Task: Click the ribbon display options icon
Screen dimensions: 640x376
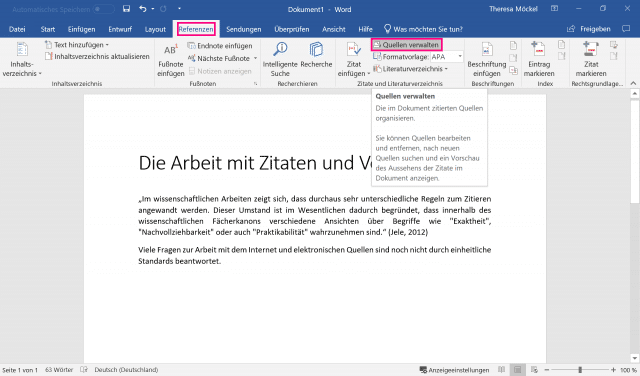Action: pyautogui.click(x=554, y=9)
